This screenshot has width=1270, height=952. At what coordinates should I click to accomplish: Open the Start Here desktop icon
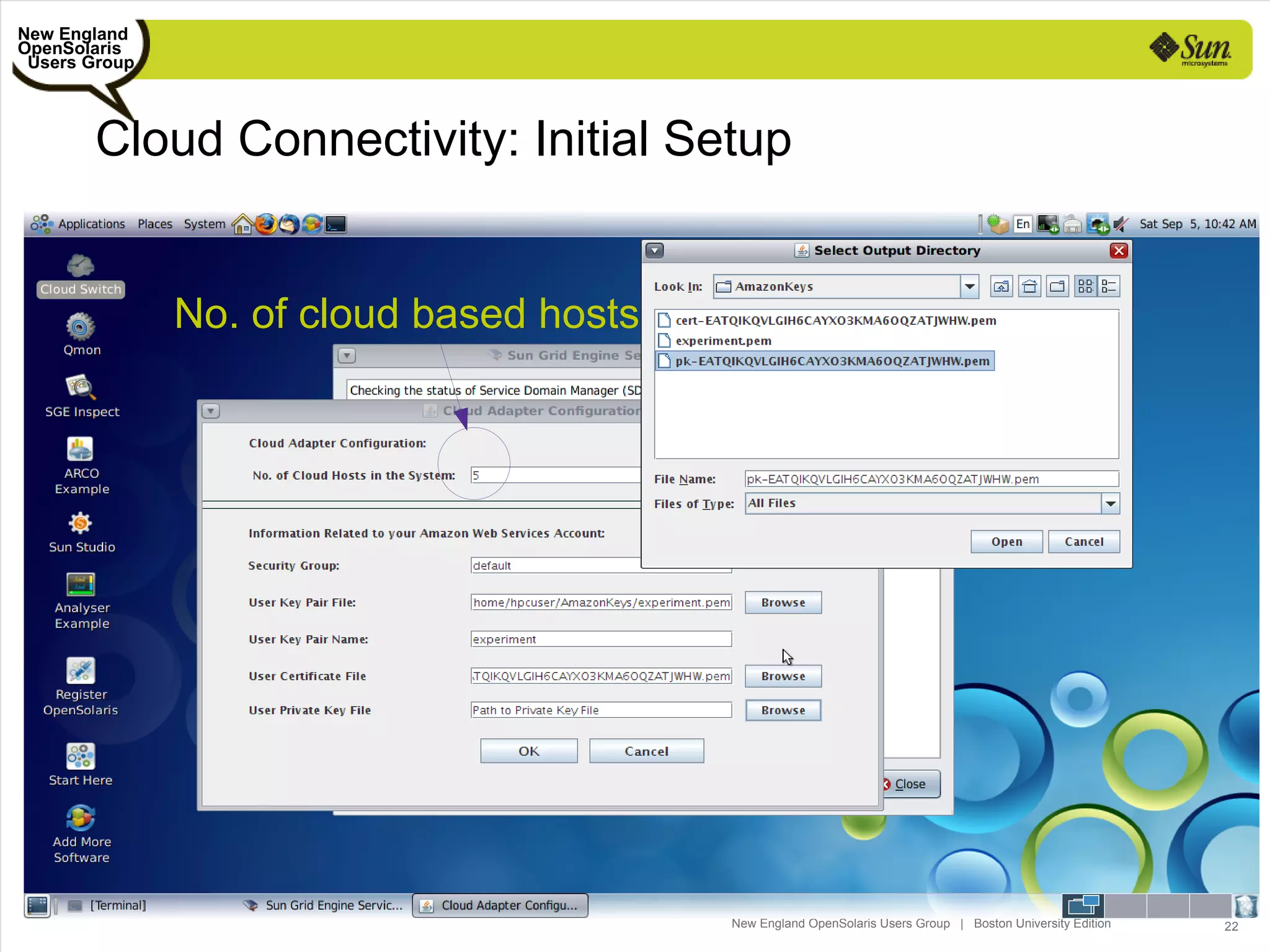click(81, 765)
